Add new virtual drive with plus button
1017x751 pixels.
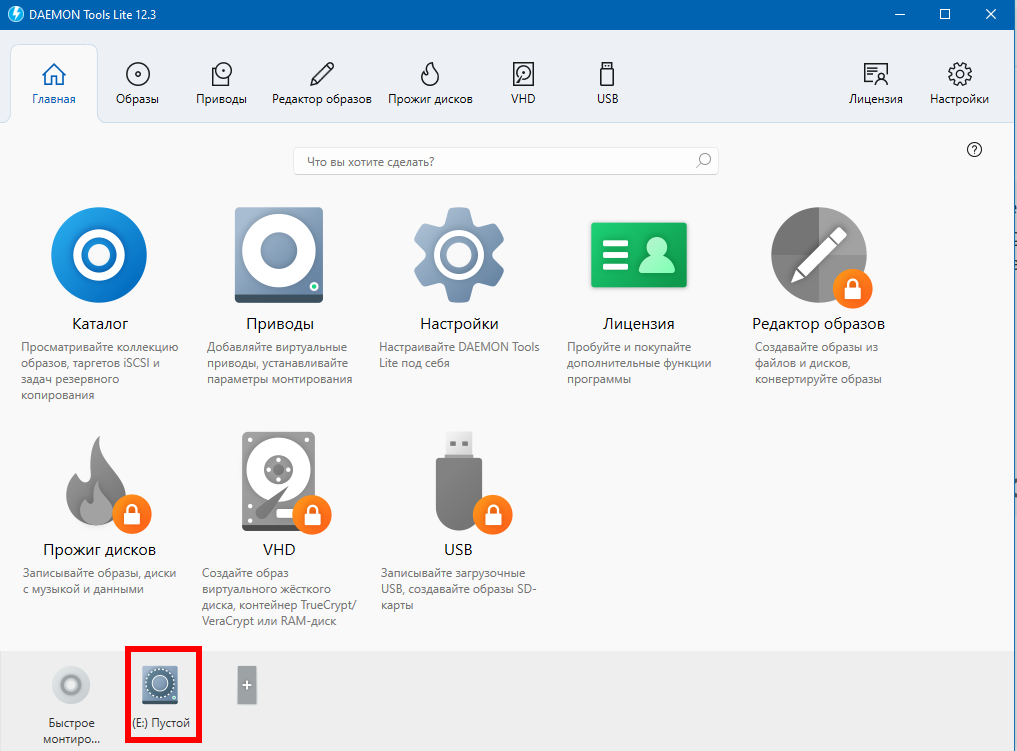247,685
